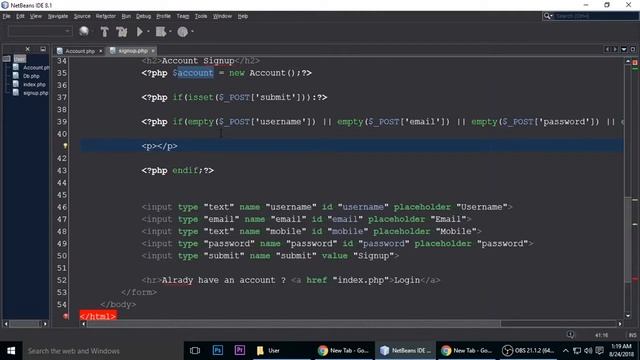
Task: Open the Team menu
Action: [182, 16]
